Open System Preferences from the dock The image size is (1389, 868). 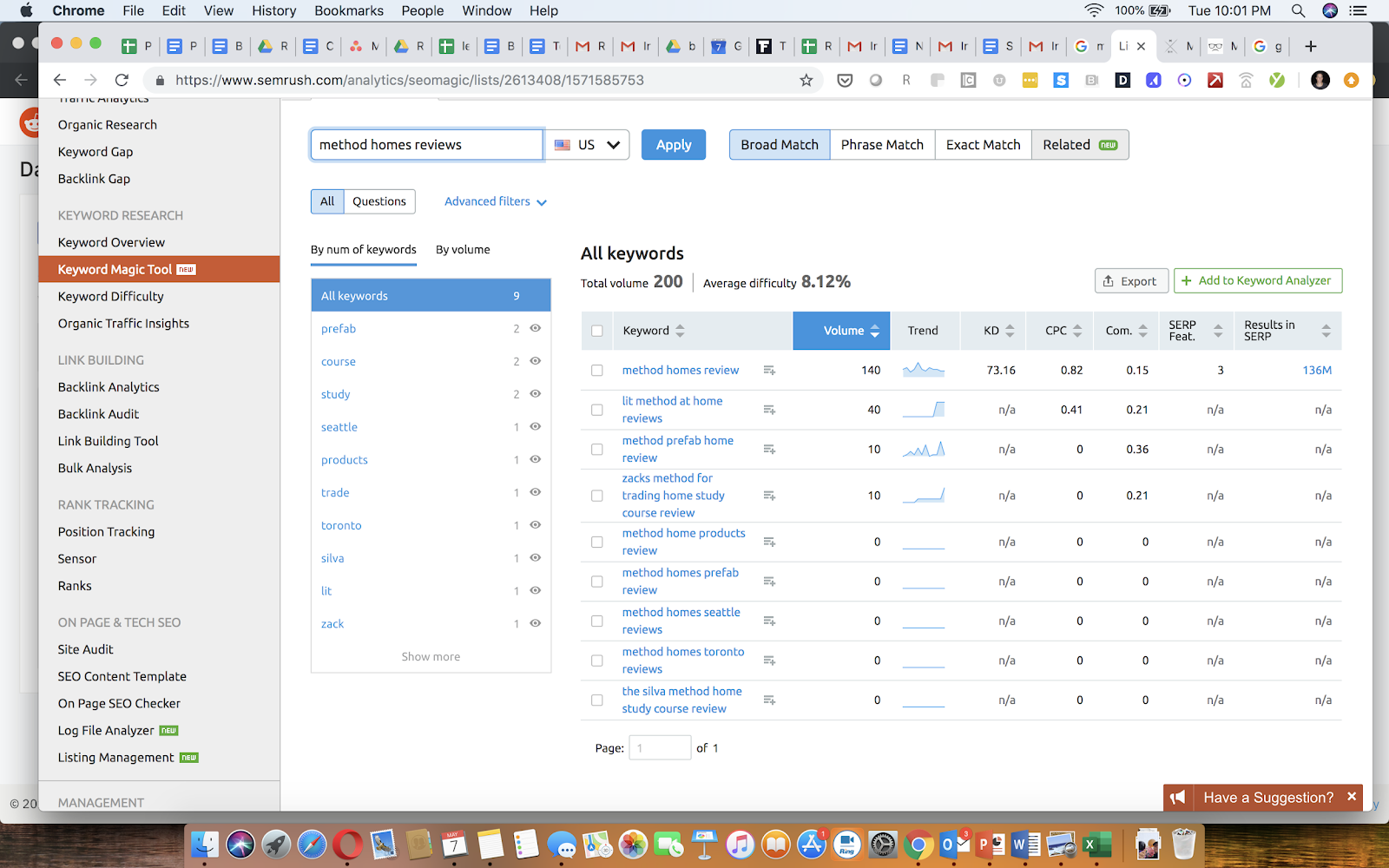click(x=882, y=844)
